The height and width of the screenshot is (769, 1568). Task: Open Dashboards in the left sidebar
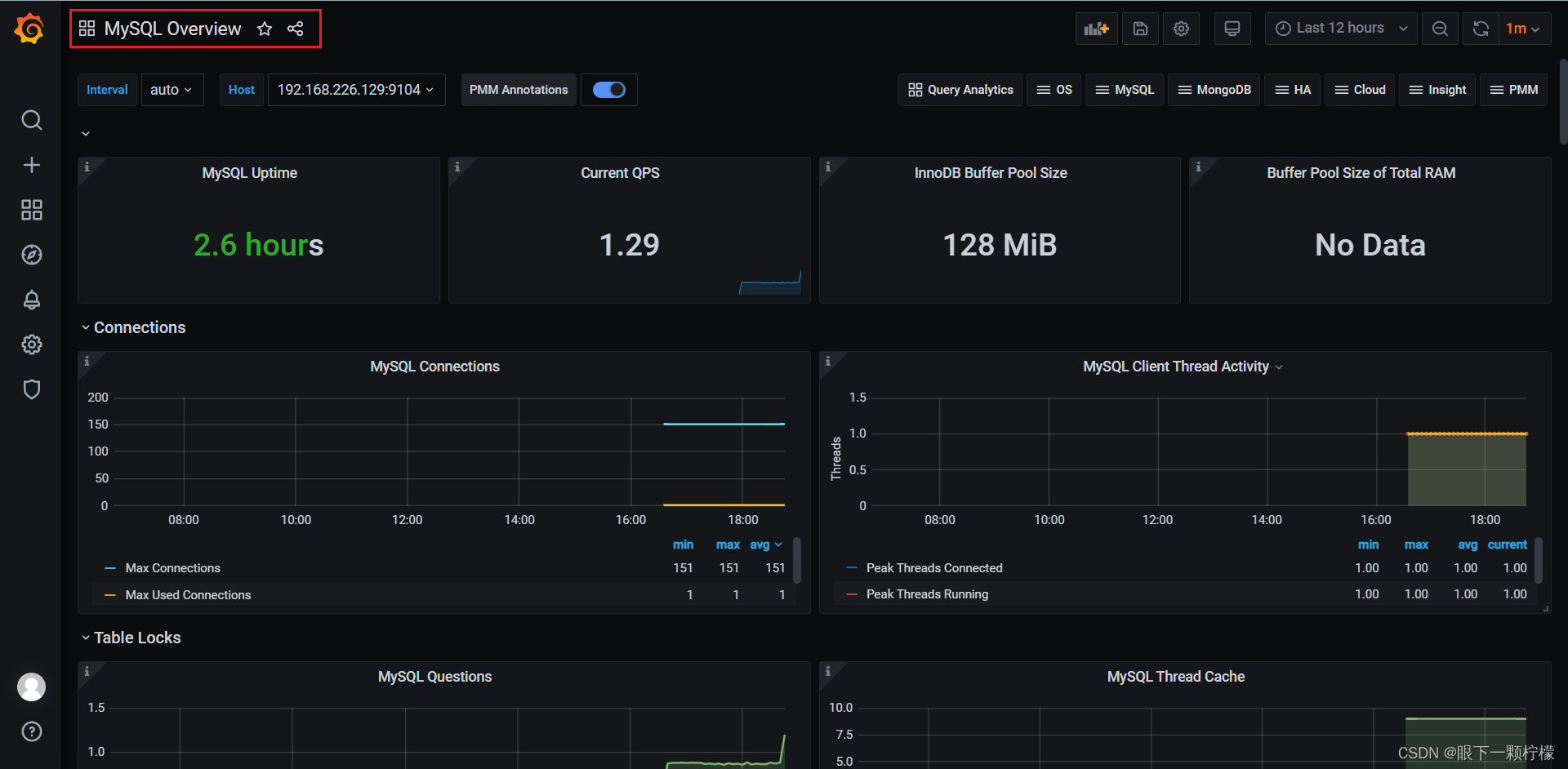[x=31, y=210]
